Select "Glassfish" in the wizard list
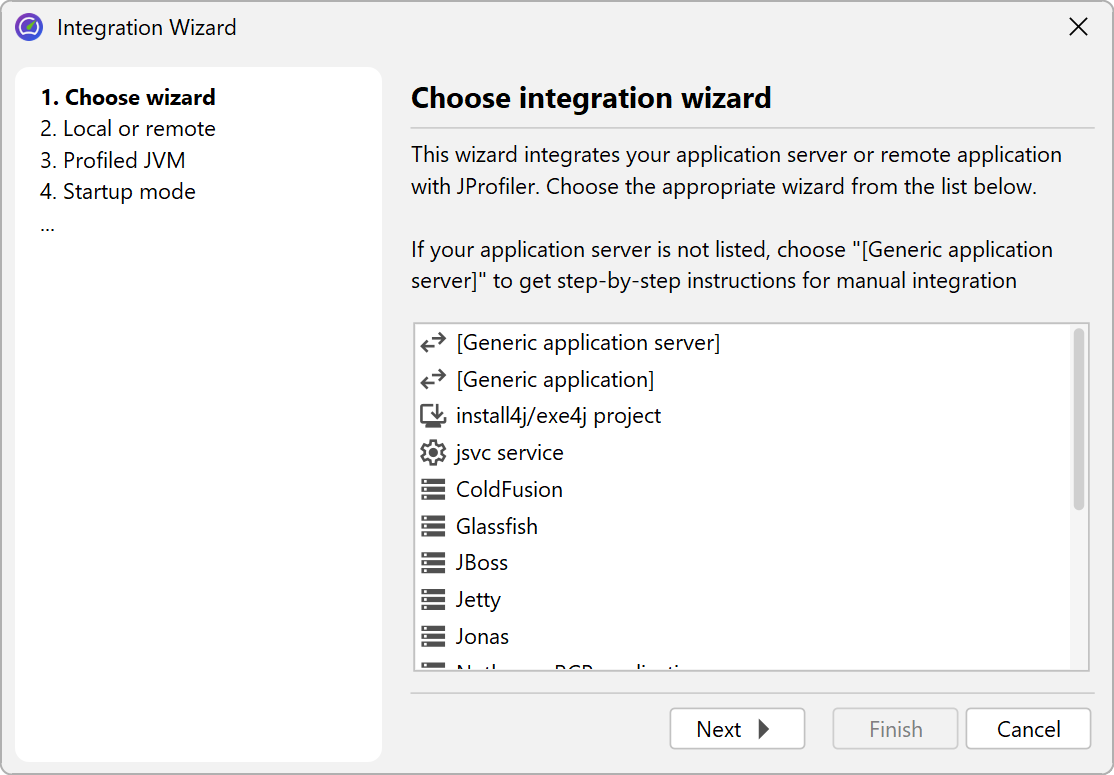 [497, 526]
